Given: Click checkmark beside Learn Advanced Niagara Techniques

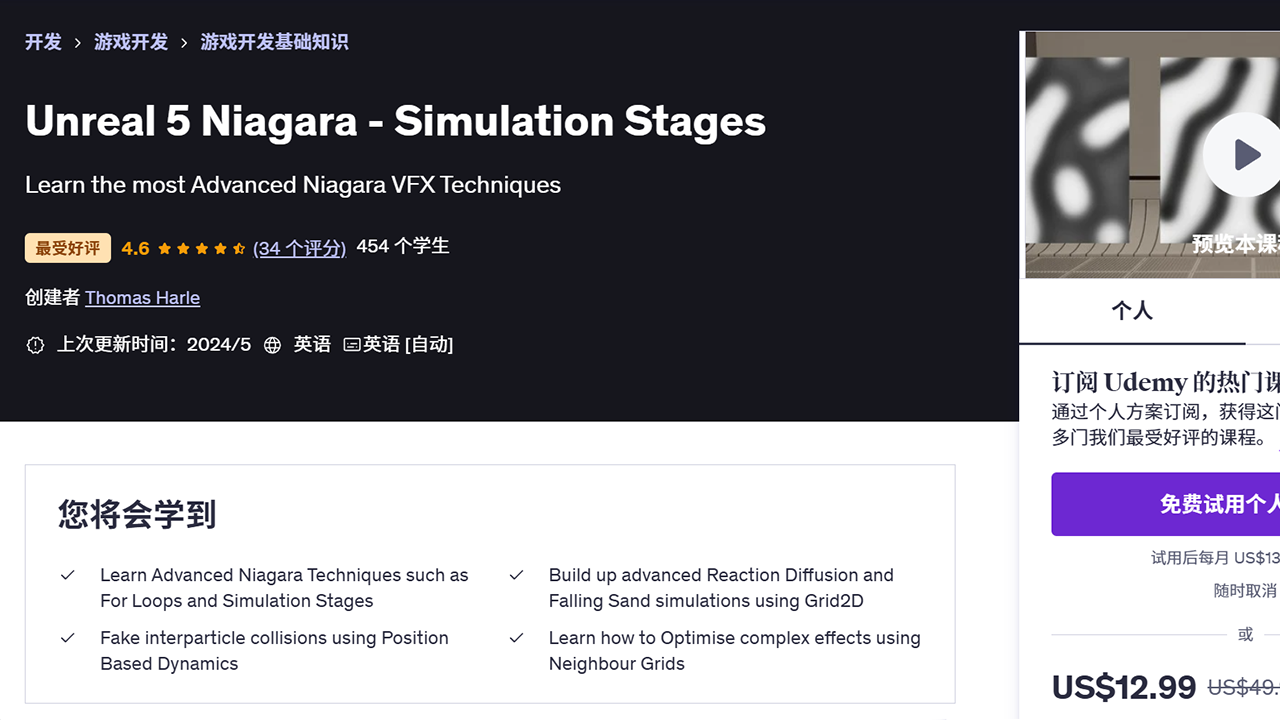Looking at the screenshot, I should click(68, 575).
